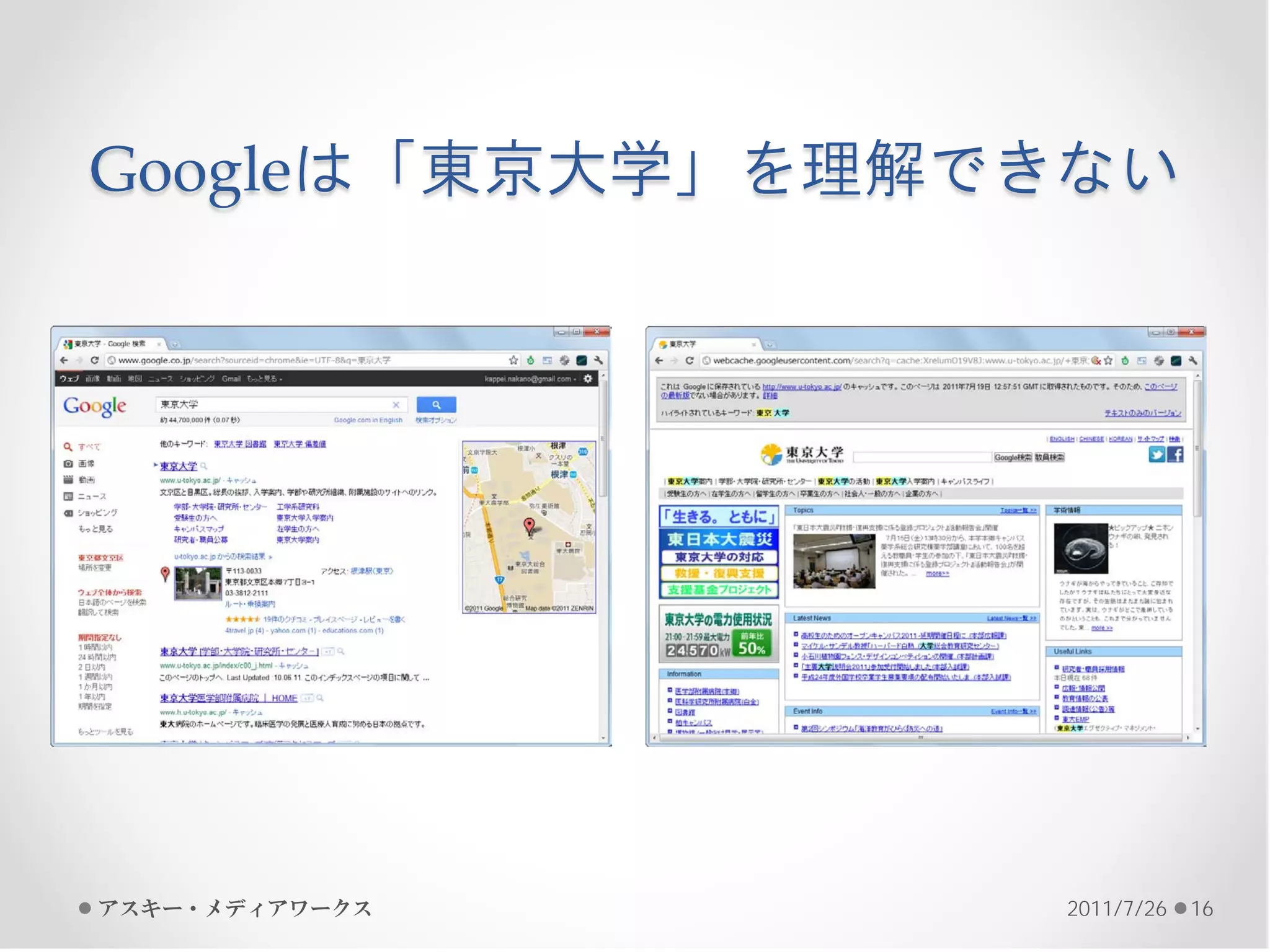Filter by 24 時間以内 in the sidebar
The width and height of the screenshot is (1270, 952).
97,657
